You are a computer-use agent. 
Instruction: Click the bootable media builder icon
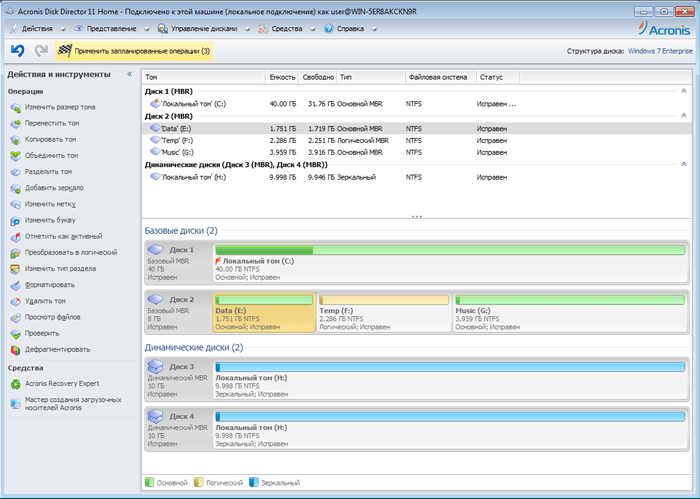pos(16,403)
